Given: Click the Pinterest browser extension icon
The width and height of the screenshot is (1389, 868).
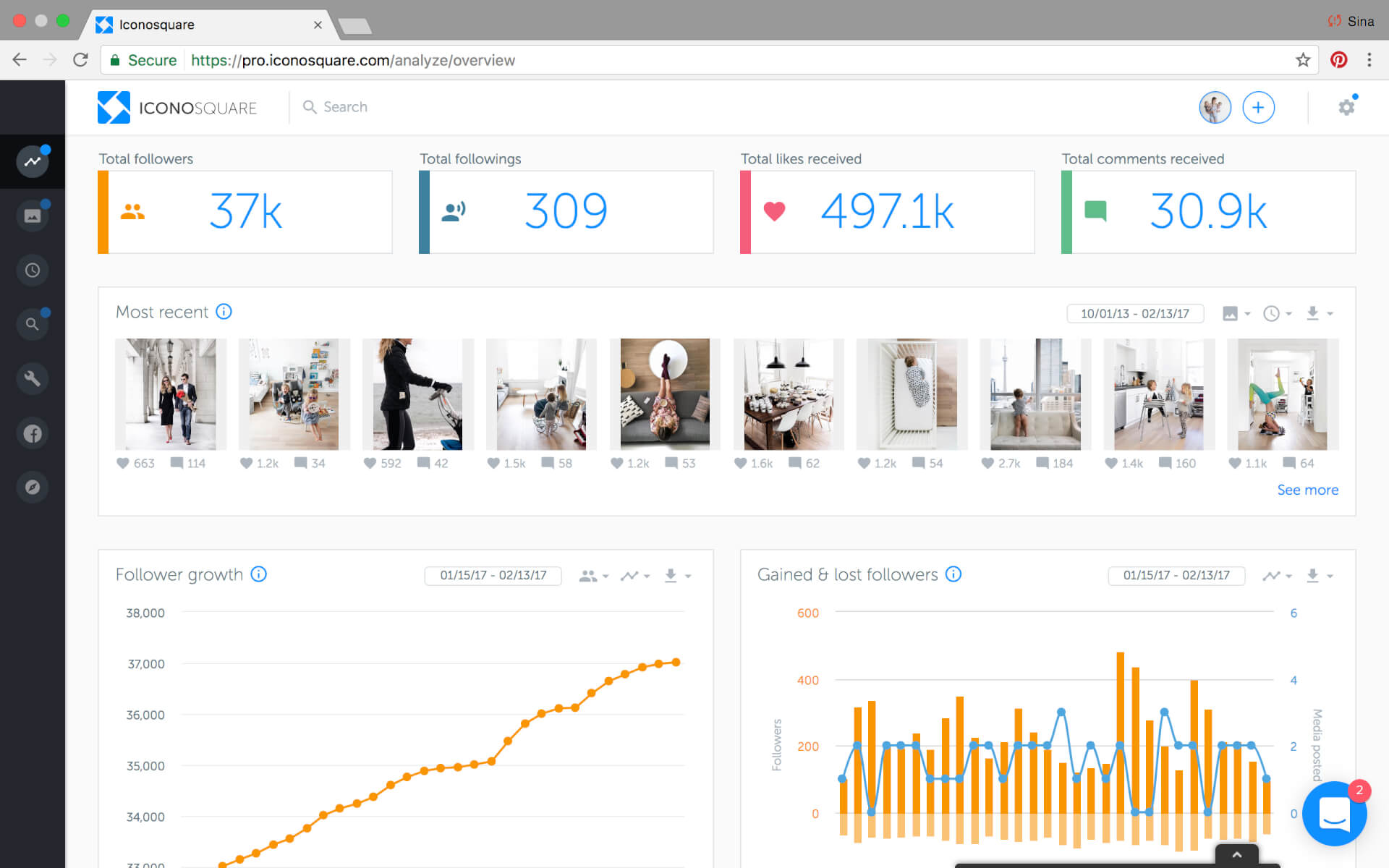Looking at the screenshot, I should coord(1338,60).
